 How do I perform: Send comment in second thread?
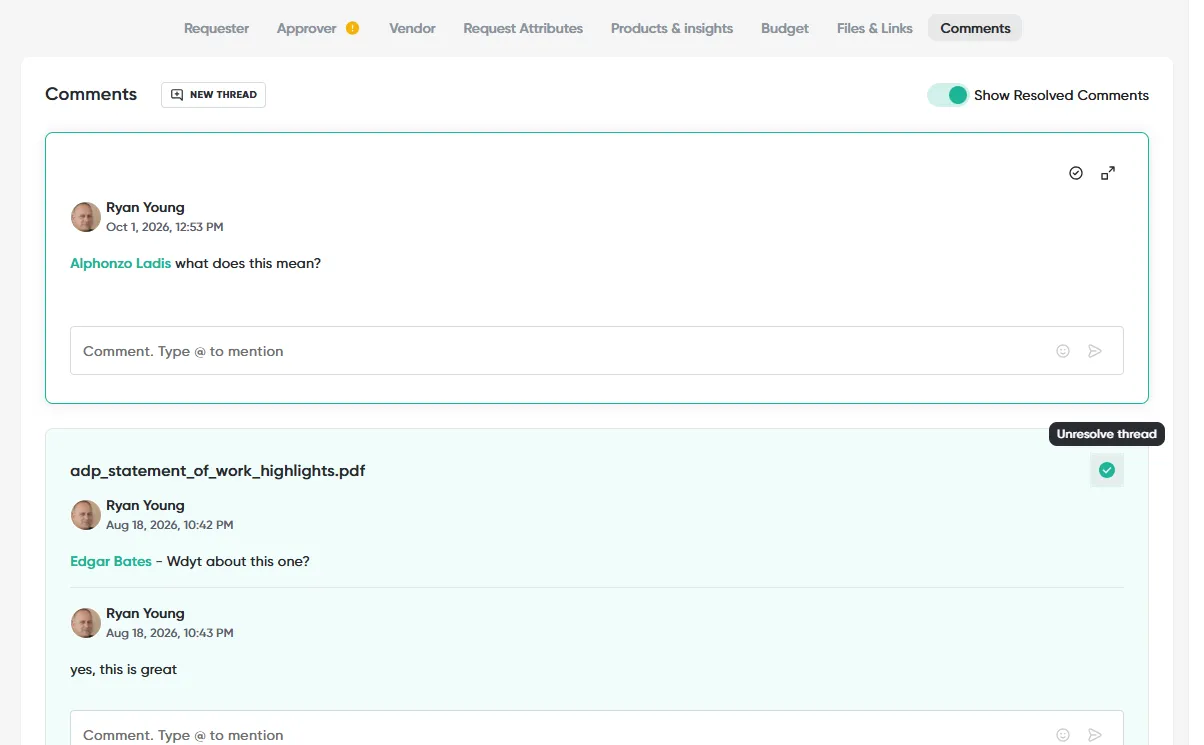(1095, 735)
